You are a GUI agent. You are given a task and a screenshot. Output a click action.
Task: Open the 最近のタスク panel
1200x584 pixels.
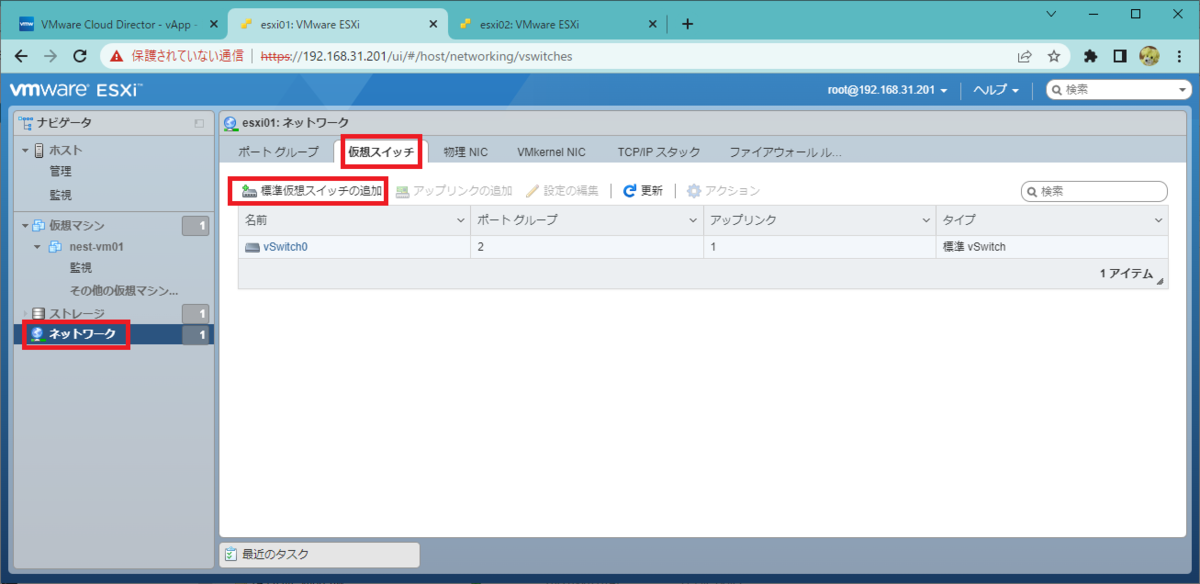coord(320,554)
